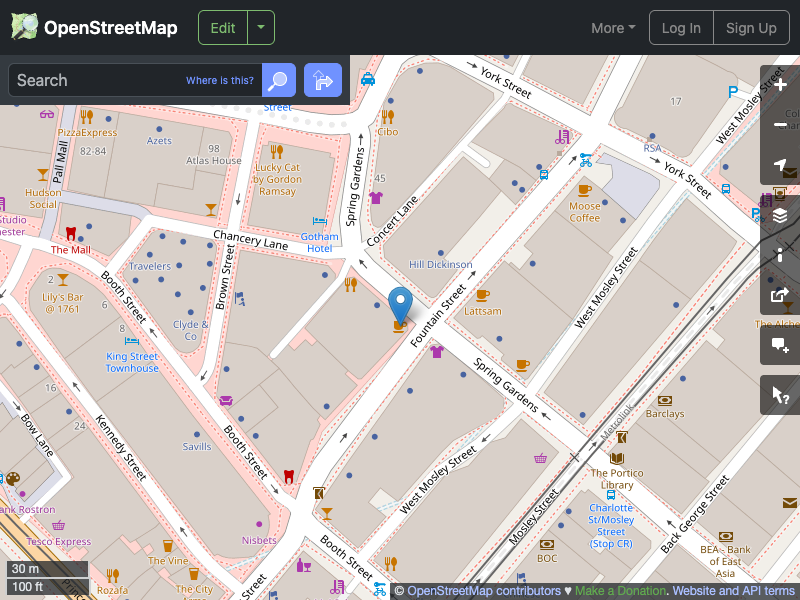The width and height of the screenshot is (800, 600).
Task: Click the zoom out control
Action: [780, 125]
